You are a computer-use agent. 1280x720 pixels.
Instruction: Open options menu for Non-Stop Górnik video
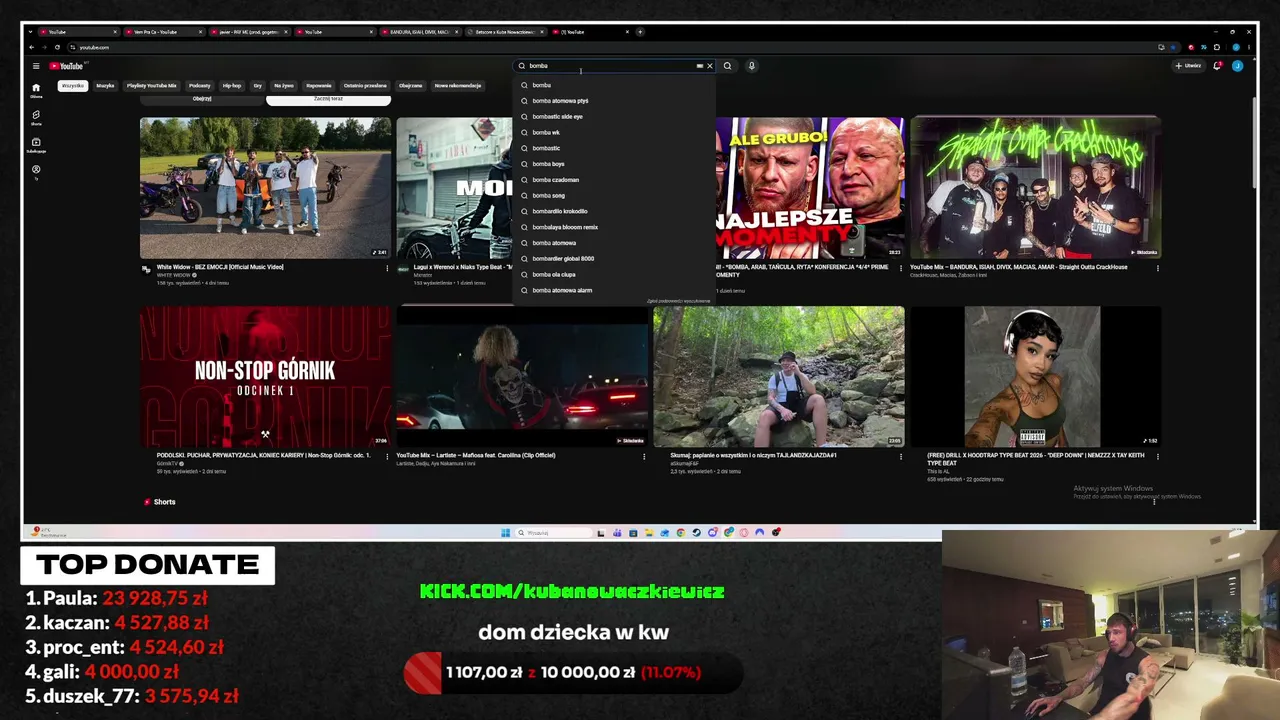click(x=387, y=456)
